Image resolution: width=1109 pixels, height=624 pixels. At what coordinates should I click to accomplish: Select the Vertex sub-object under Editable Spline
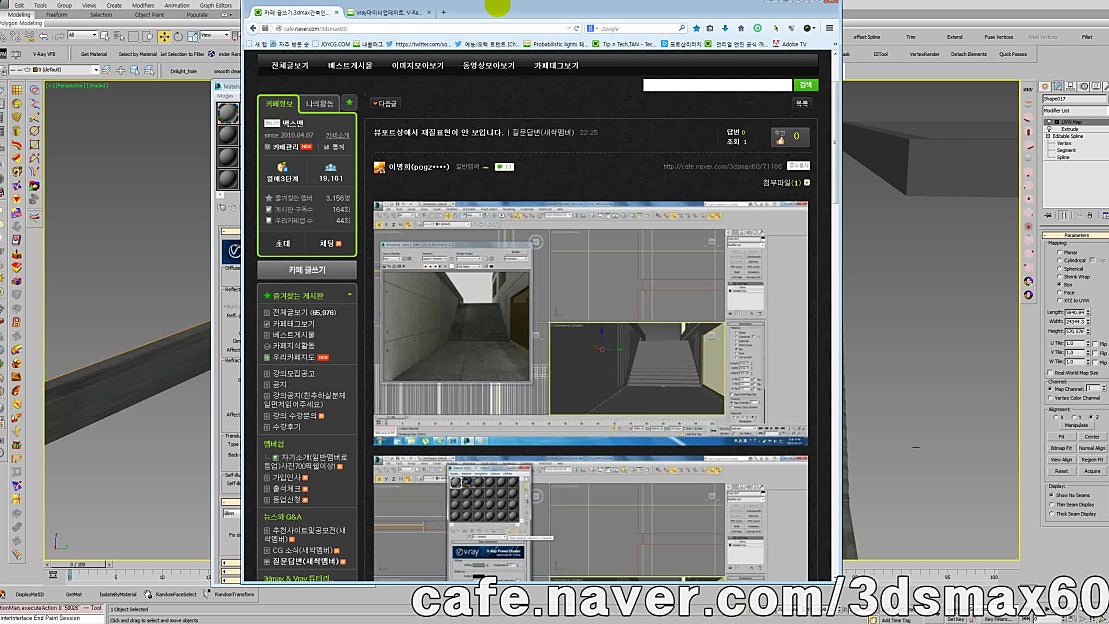pos(1063,144)
